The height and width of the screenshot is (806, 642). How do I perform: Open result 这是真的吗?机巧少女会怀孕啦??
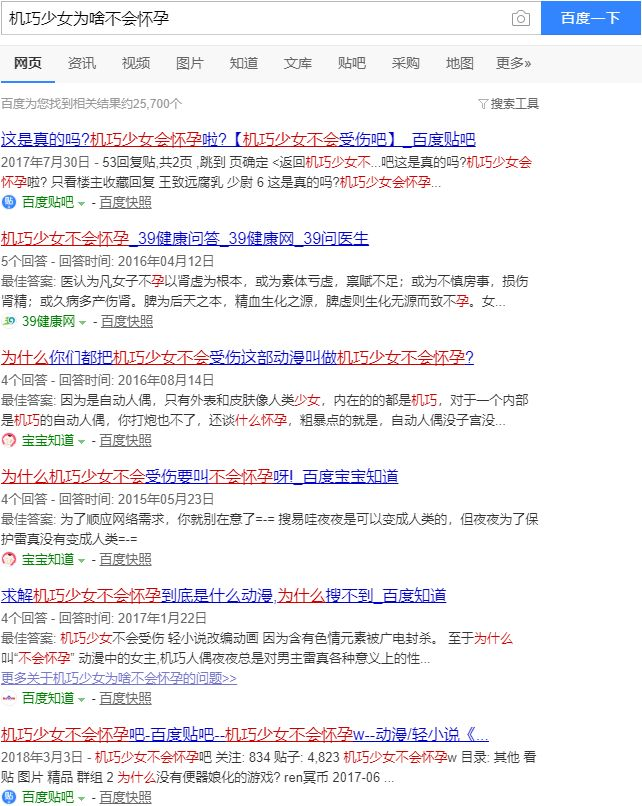point(238,139)
